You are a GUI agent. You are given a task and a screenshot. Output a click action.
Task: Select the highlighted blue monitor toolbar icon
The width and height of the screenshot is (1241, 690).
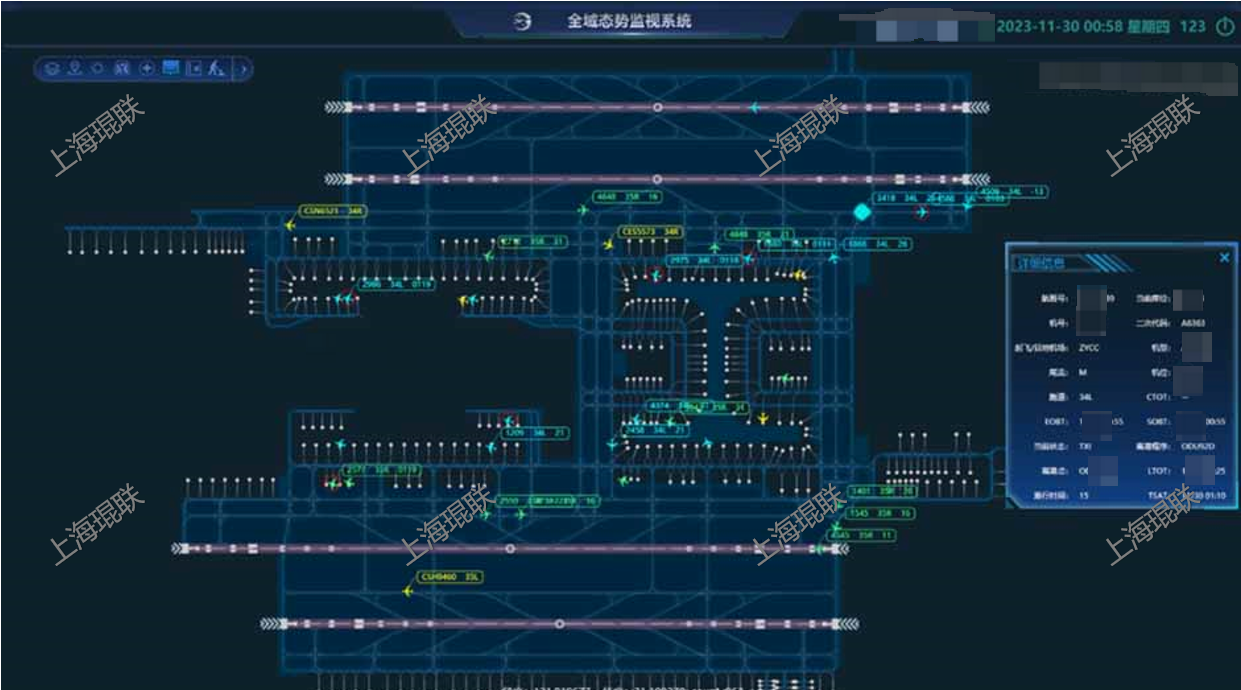[x=170, y=68]
